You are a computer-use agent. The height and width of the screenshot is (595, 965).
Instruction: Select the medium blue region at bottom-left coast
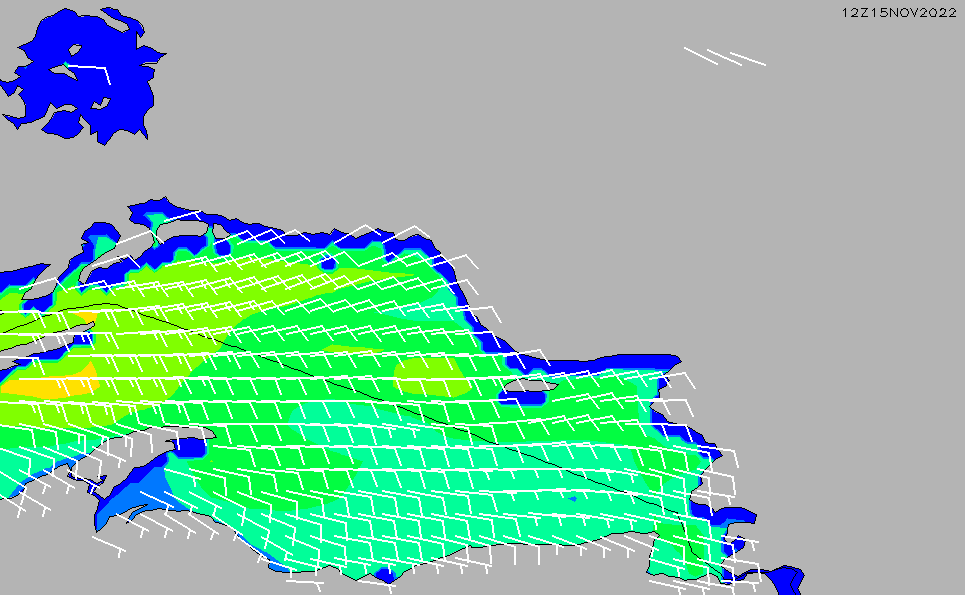pos(130,500)
